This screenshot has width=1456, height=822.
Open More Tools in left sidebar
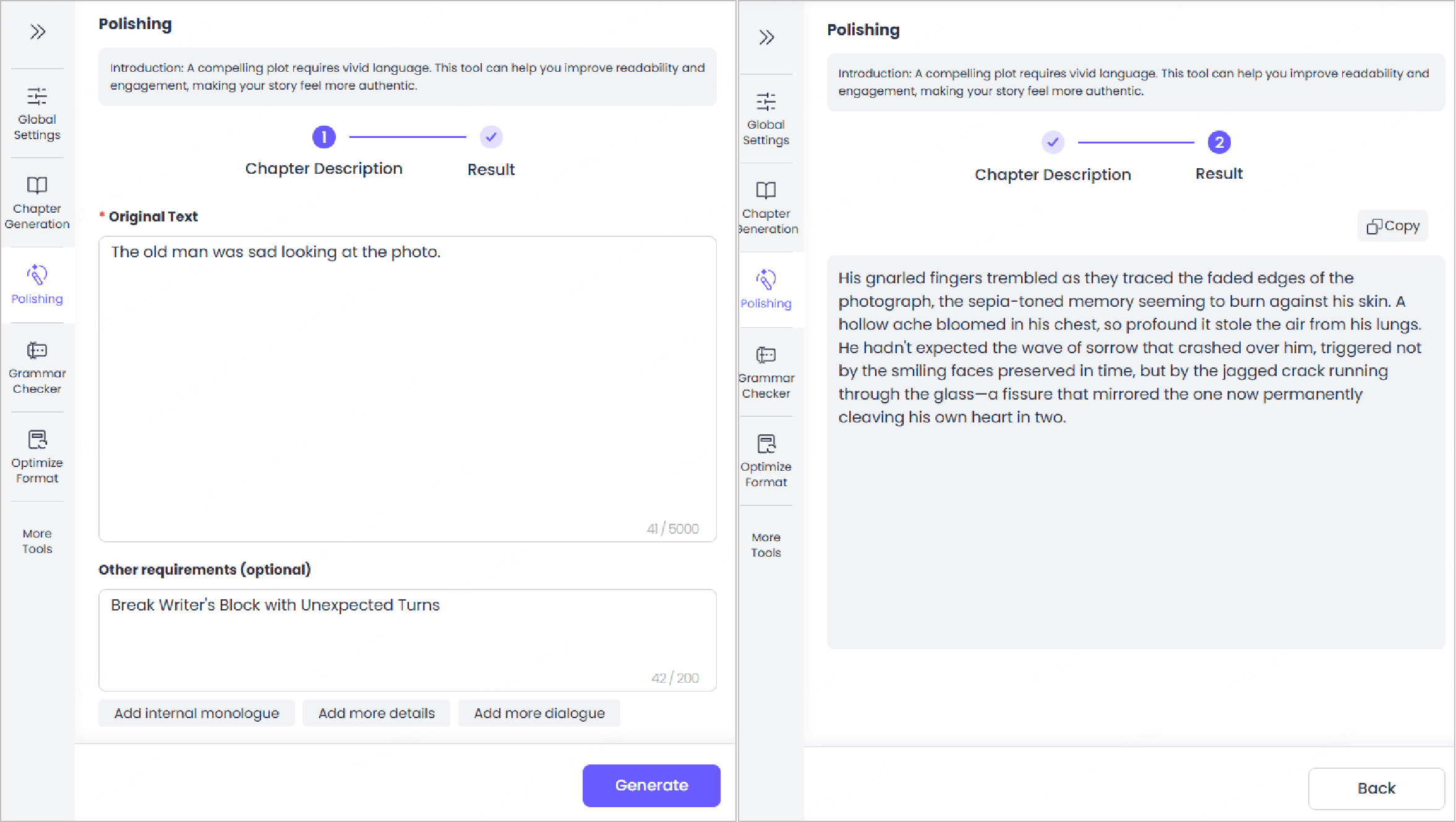[x=37, y=541]
